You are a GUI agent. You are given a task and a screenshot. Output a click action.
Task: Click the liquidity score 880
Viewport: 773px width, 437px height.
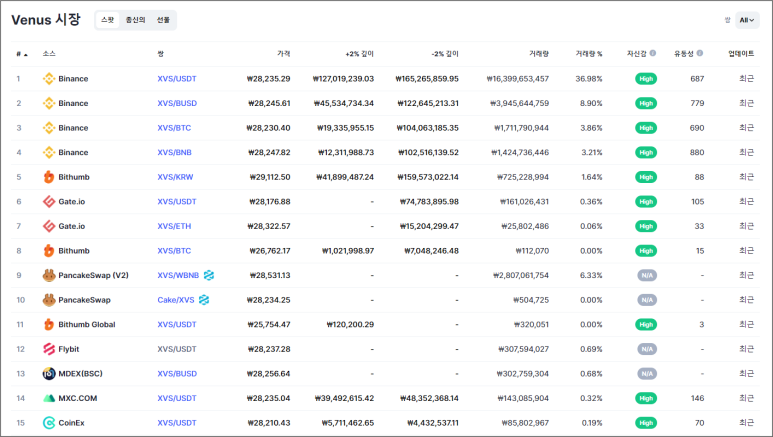tap(697, 152)
